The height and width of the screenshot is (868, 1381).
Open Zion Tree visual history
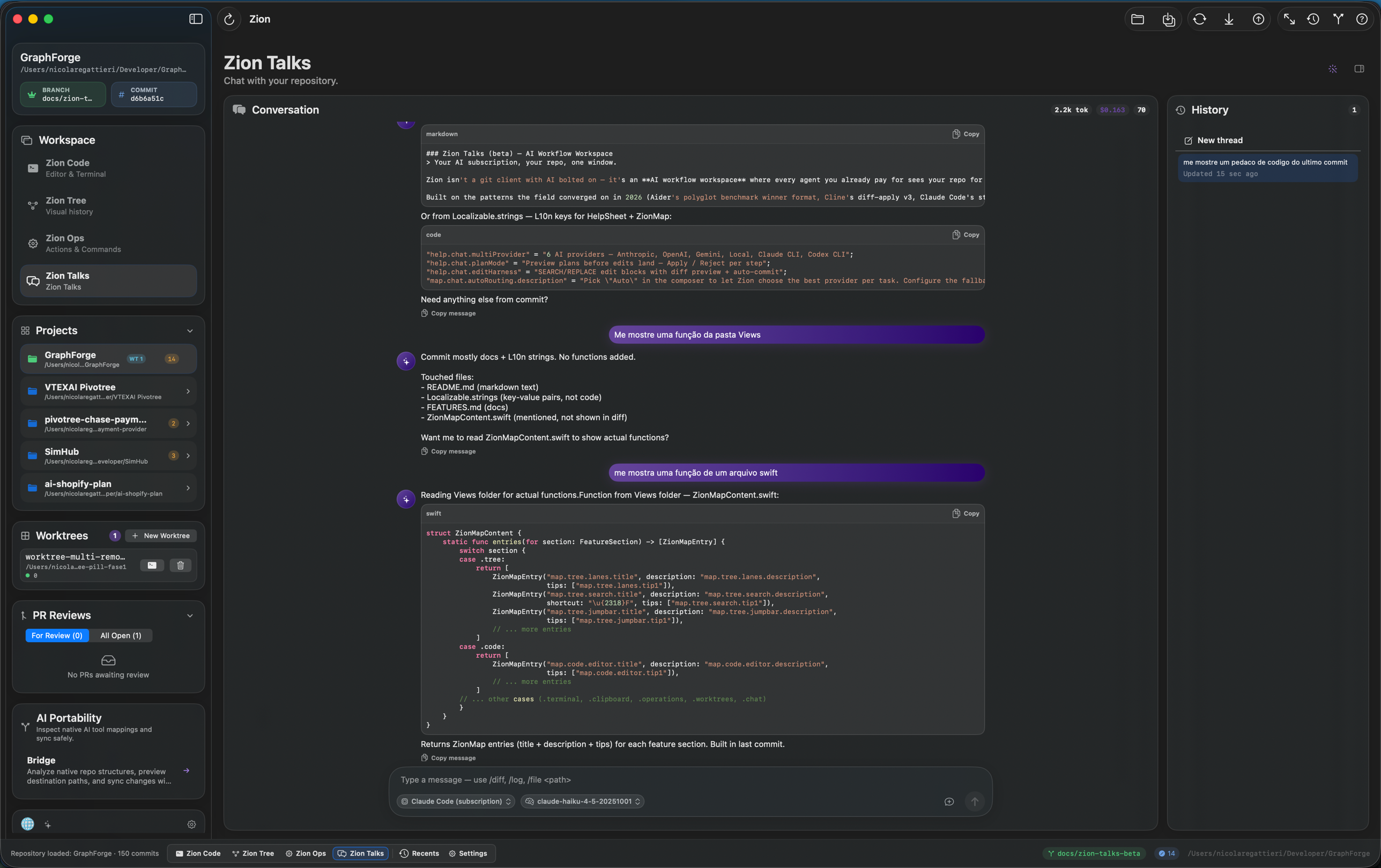108,205
